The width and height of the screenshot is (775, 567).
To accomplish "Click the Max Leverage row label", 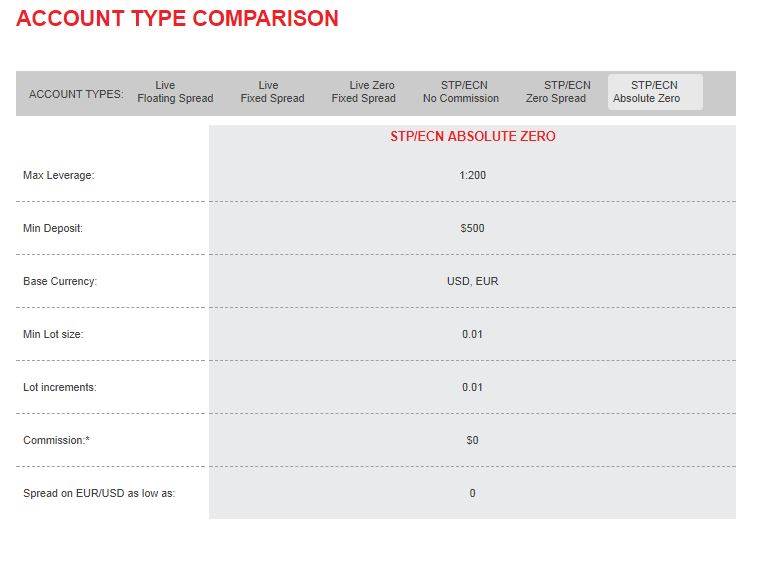I will [58, 175].
